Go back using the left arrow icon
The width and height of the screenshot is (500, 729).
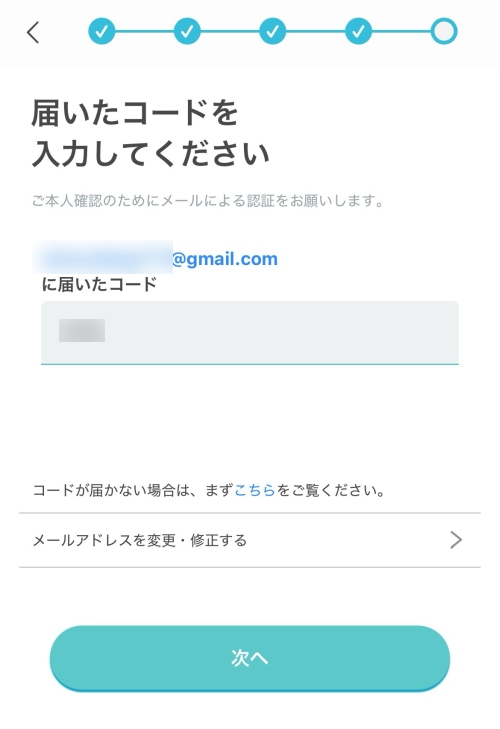33,32
